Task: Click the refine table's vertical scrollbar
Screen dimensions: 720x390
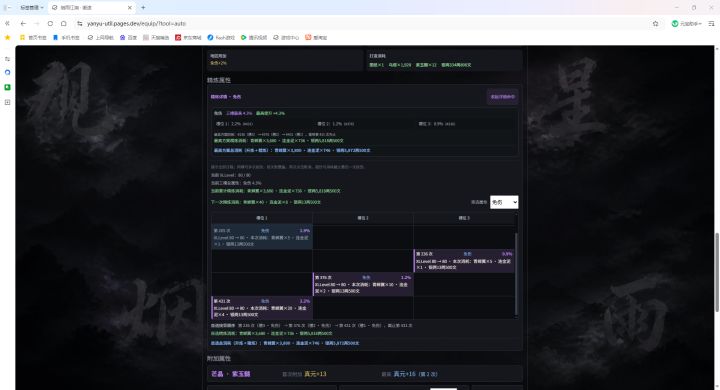Action: point(516,274)
